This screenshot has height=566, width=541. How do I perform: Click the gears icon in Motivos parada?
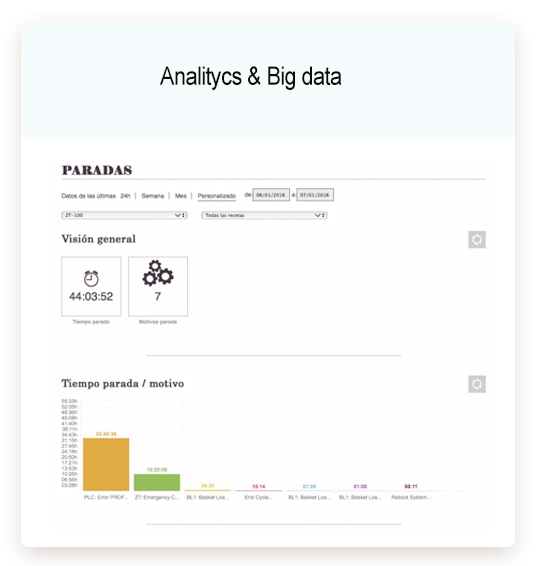[158, 273]
